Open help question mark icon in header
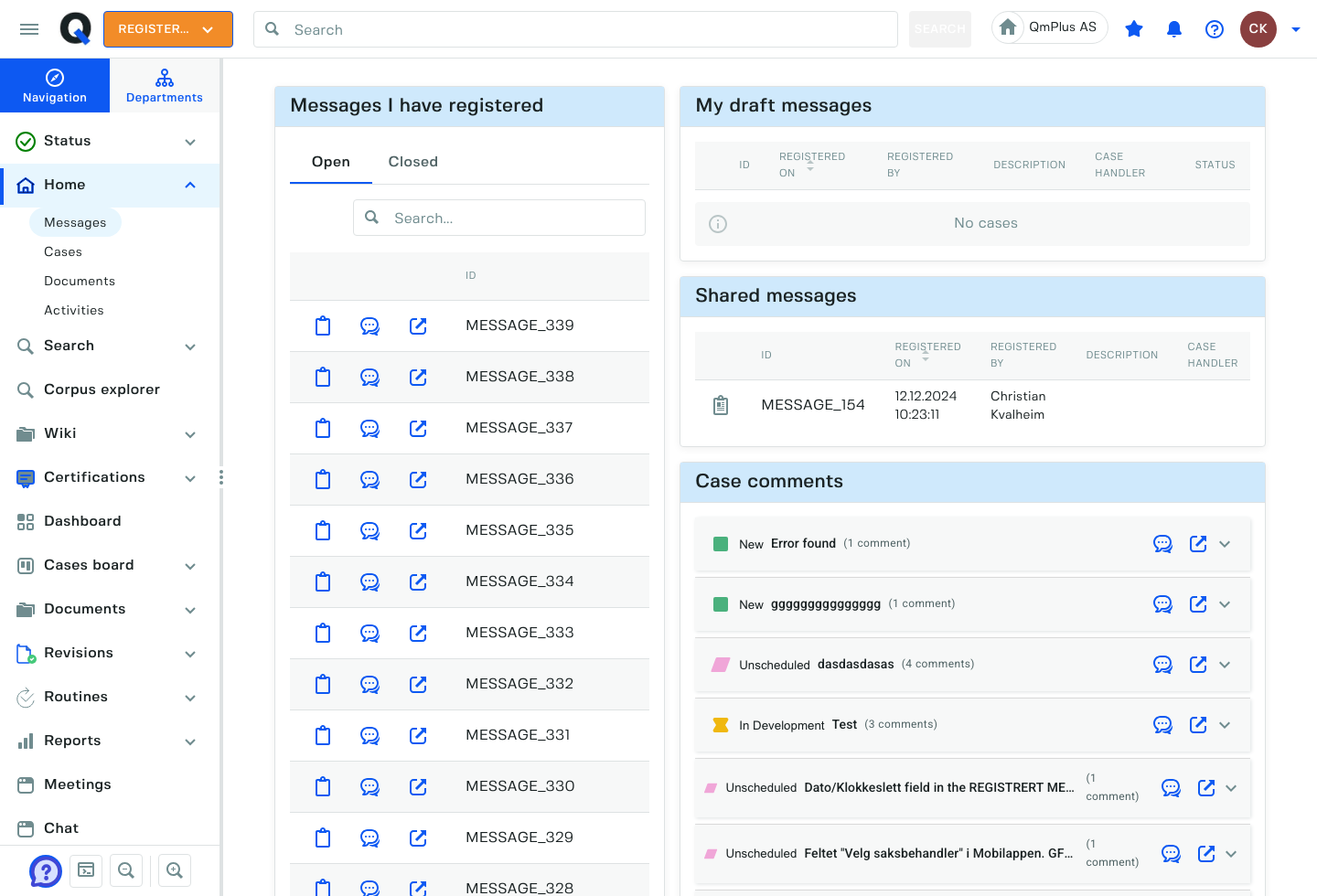This screenshot has height=896, width=1317. point(1215,29)
